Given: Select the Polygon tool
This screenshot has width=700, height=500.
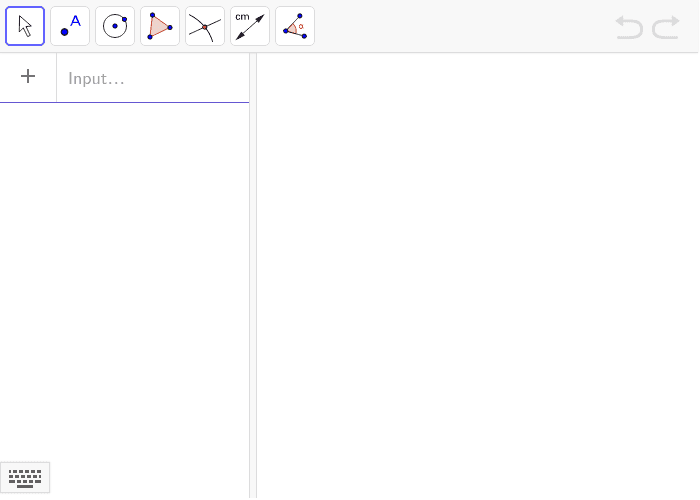Looking at the screenshot, I should [x=160, y=26].
